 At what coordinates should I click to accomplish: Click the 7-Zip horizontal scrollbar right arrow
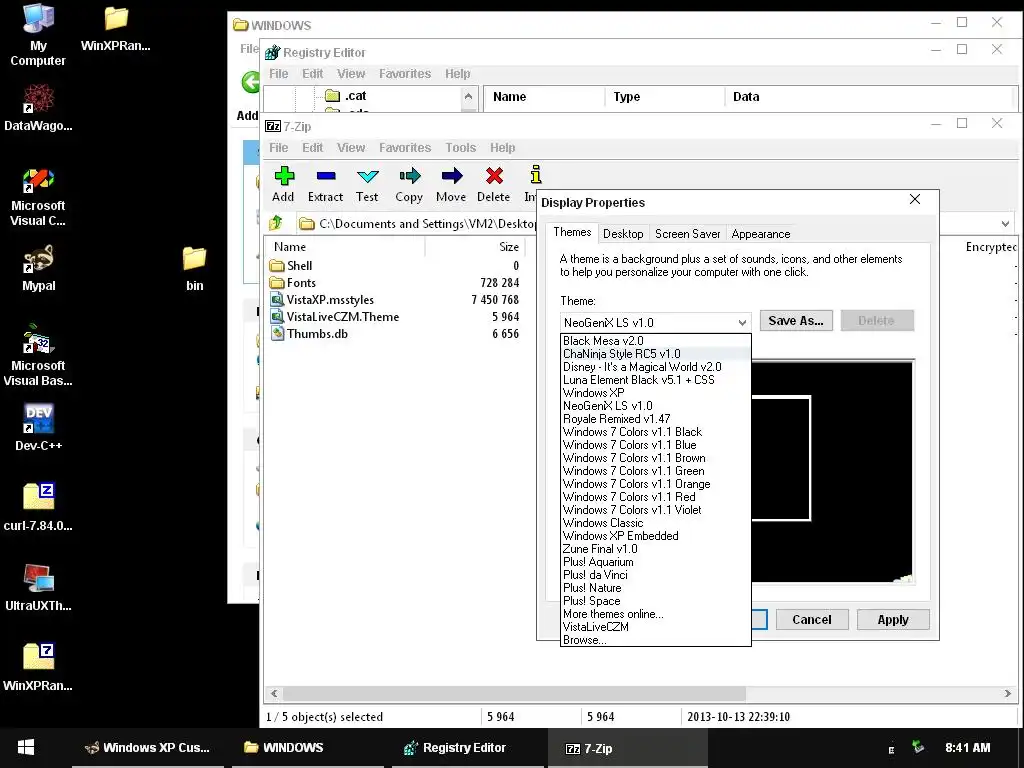[1008, 693]
